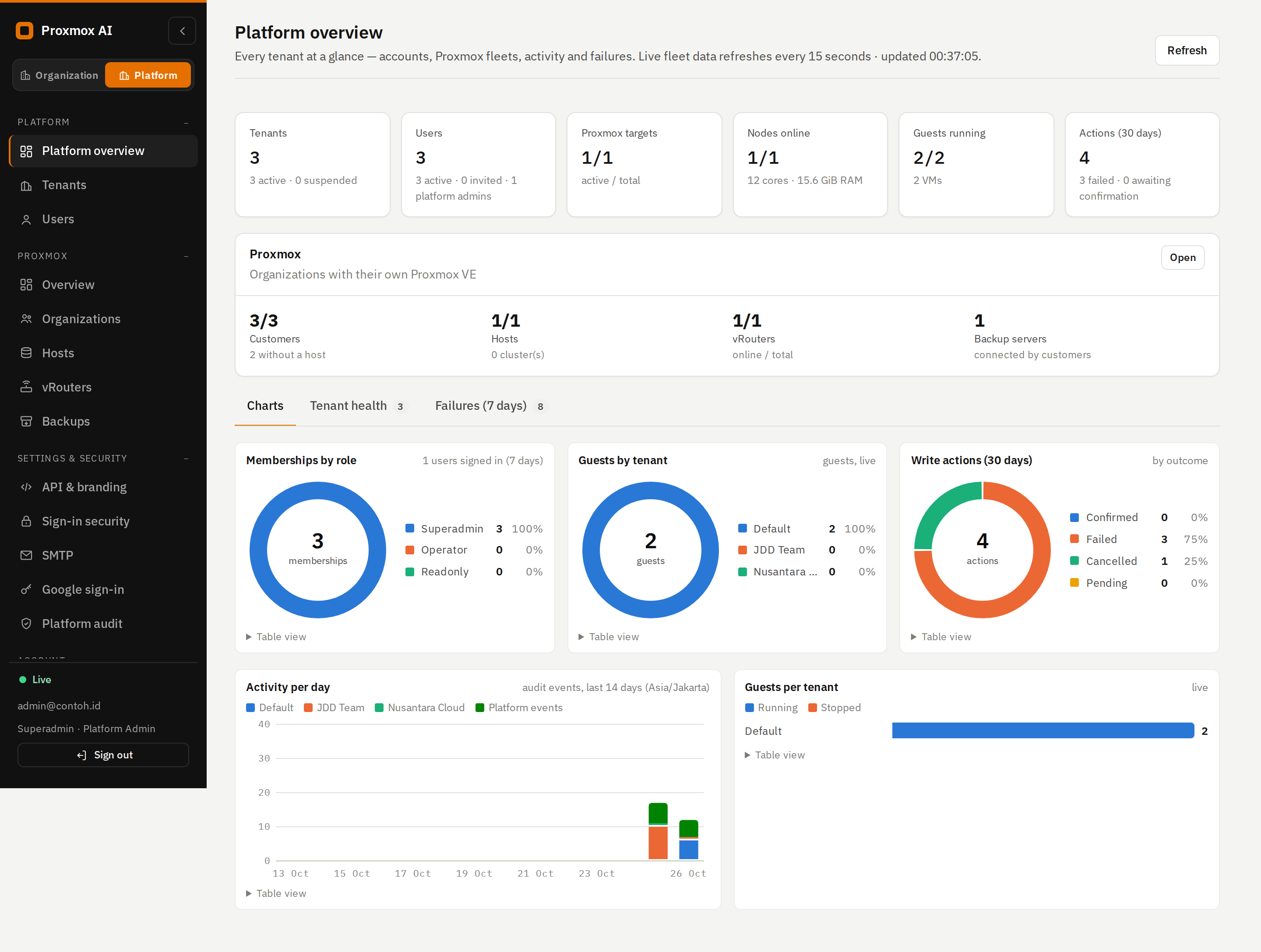Click the Google sign-in key icon
This screenshot has height=952, width=1261.
26,590
